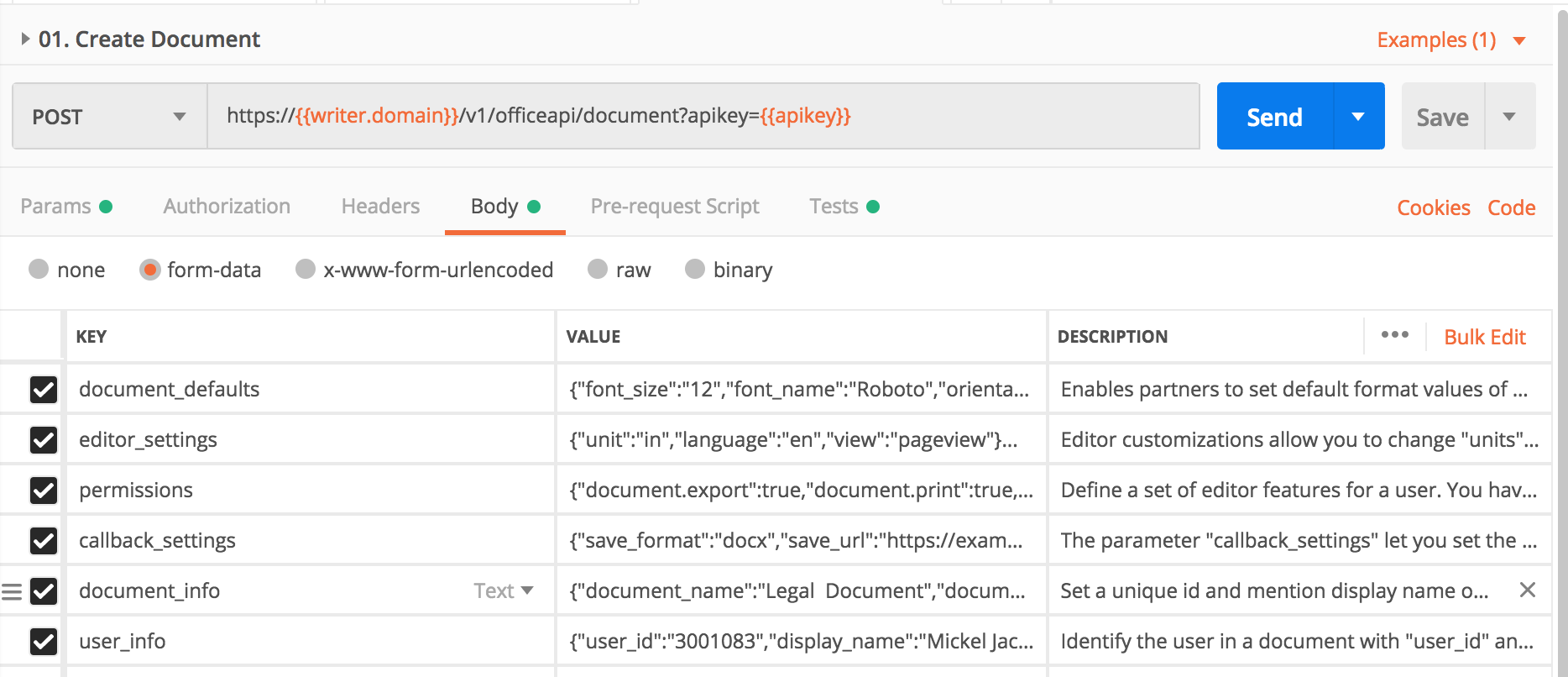1568x677 pixels.
Task: Open the Cookies link
Action: [1433, 208]
